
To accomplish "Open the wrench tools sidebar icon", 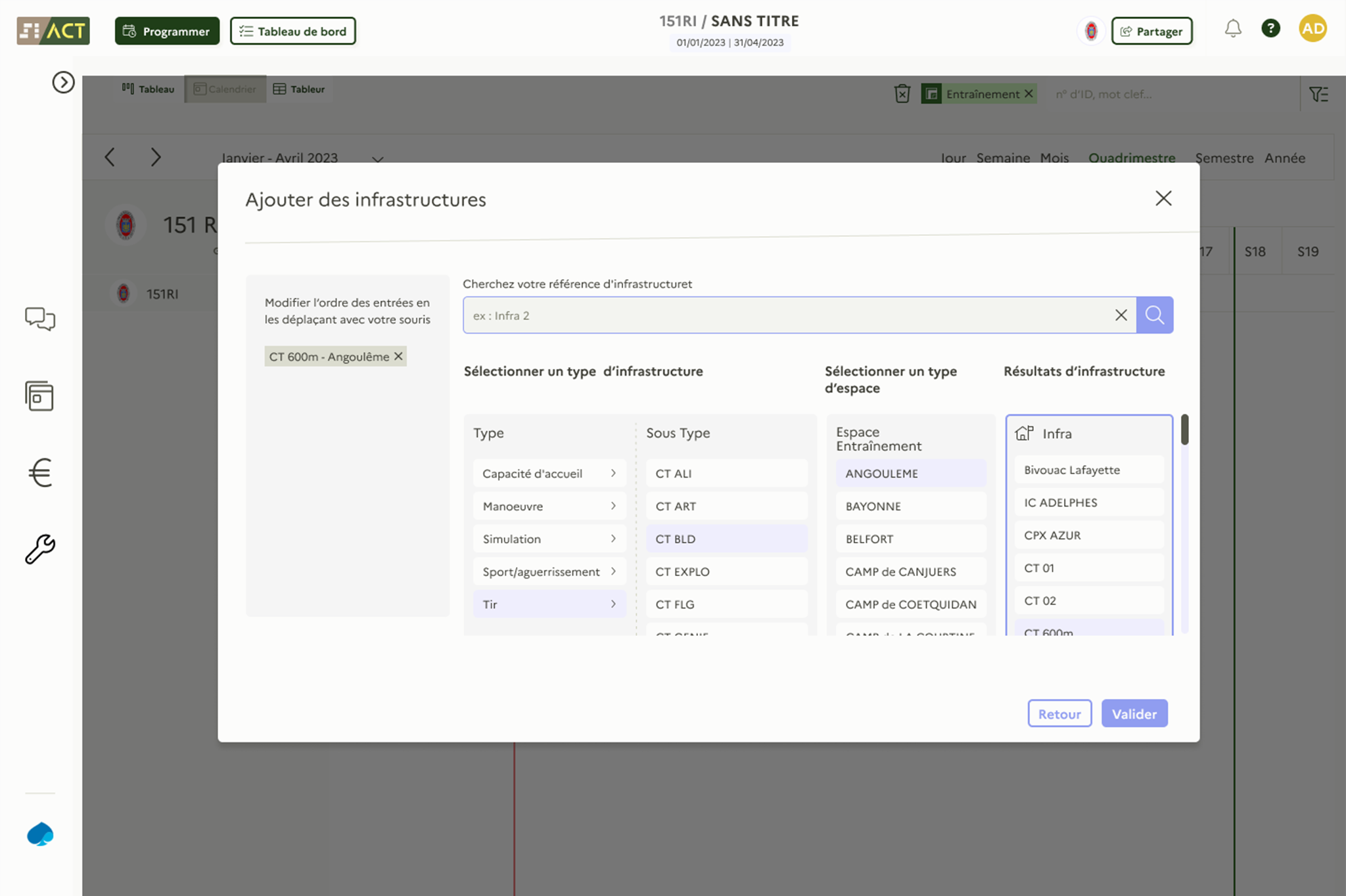I will click(40, 549).
